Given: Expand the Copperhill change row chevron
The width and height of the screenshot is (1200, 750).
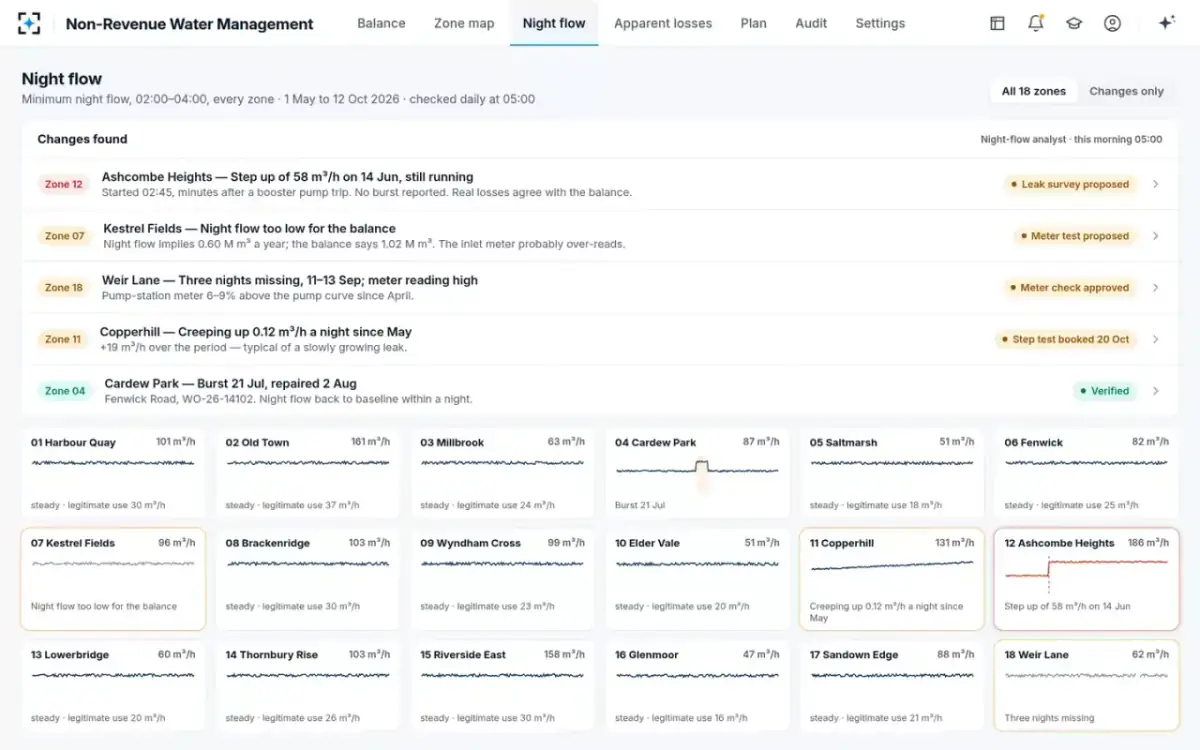Looking at the screenshot, I should (1156, 339).
